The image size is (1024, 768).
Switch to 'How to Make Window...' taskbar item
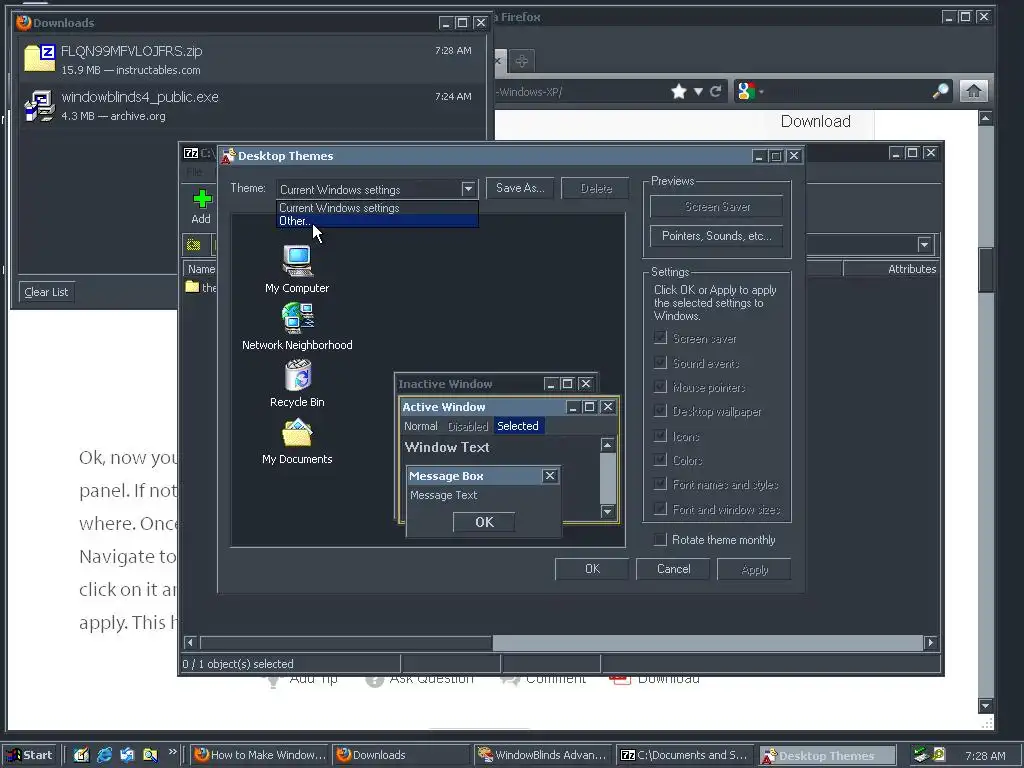[261, 755]
